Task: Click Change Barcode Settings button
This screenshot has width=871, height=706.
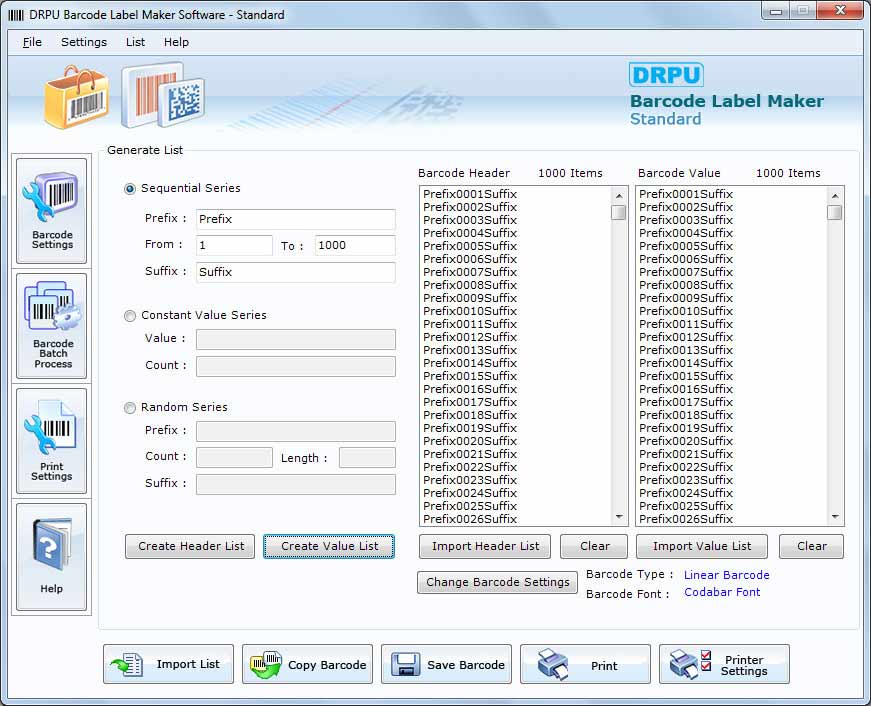Action: point(497,582)
